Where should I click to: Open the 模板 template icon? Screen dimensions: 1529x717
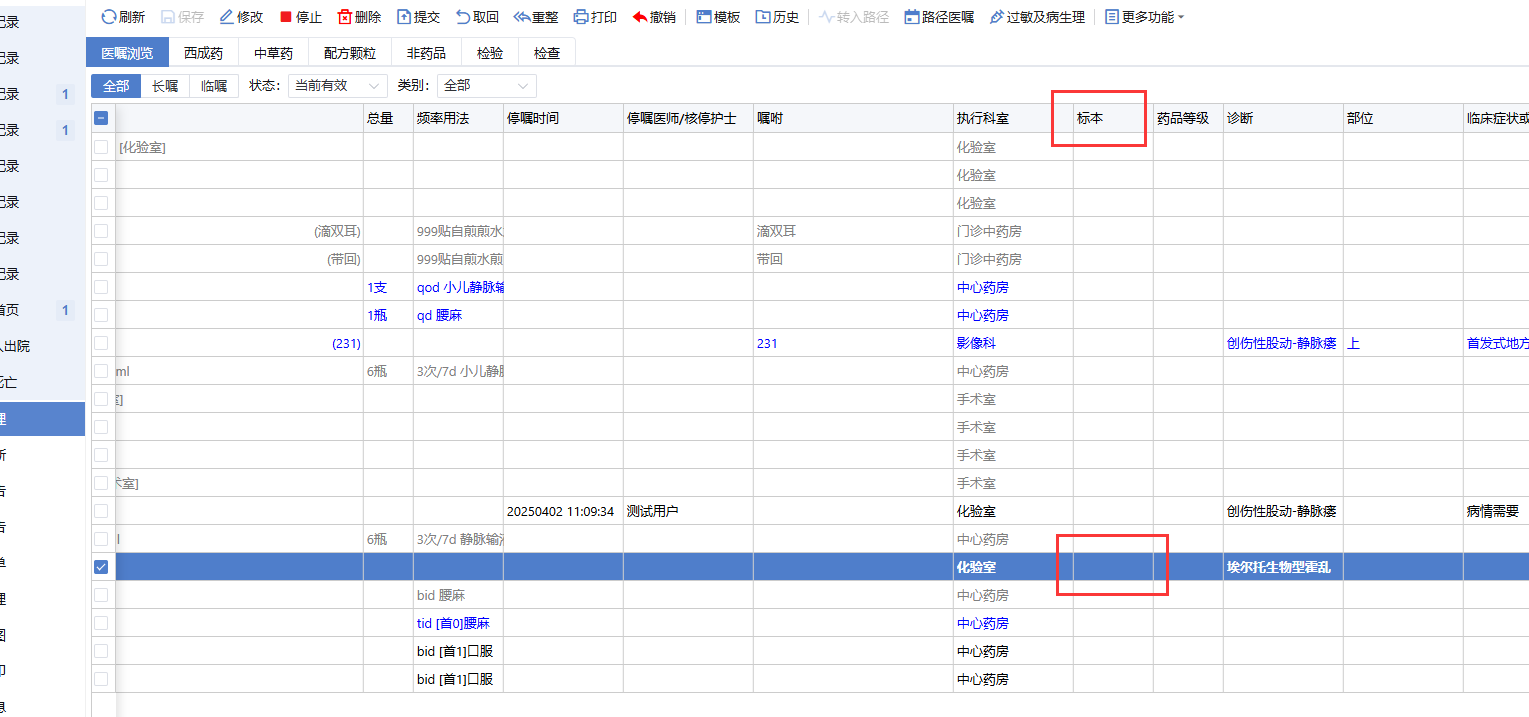[x=704, y=17]
